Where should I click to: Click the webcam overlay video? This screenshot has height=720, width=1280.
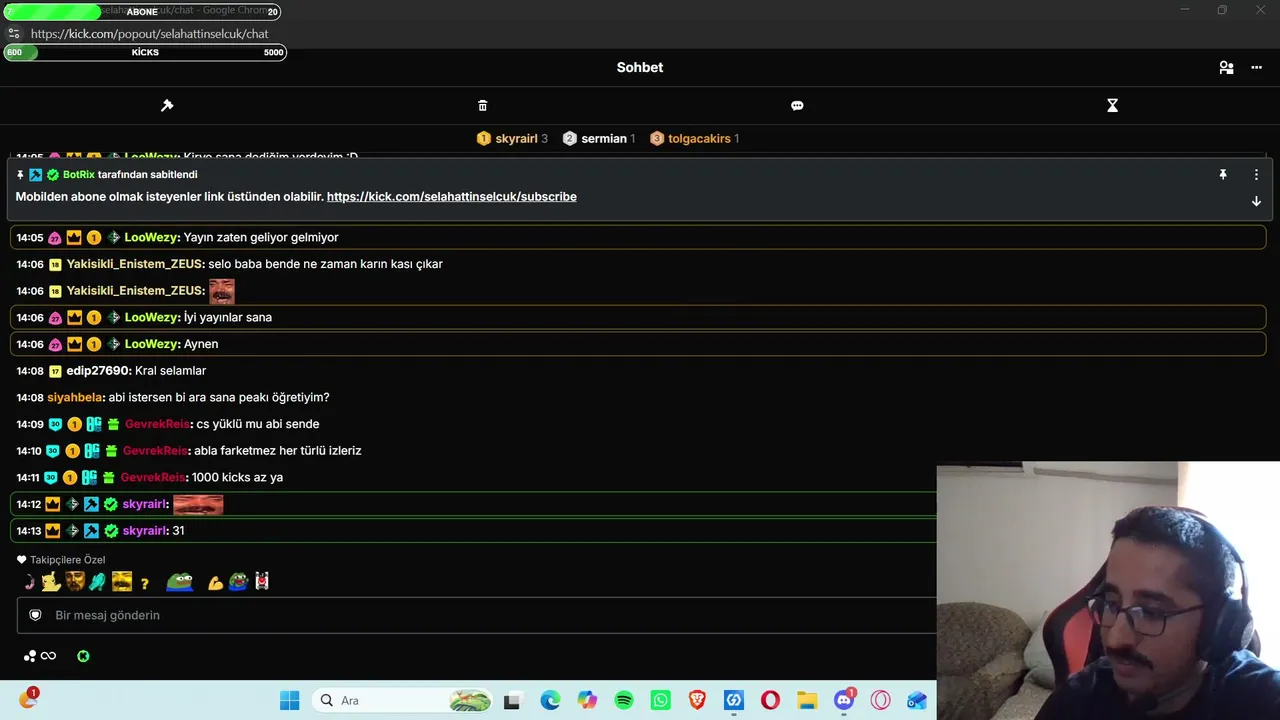(x=1108, y=591)
